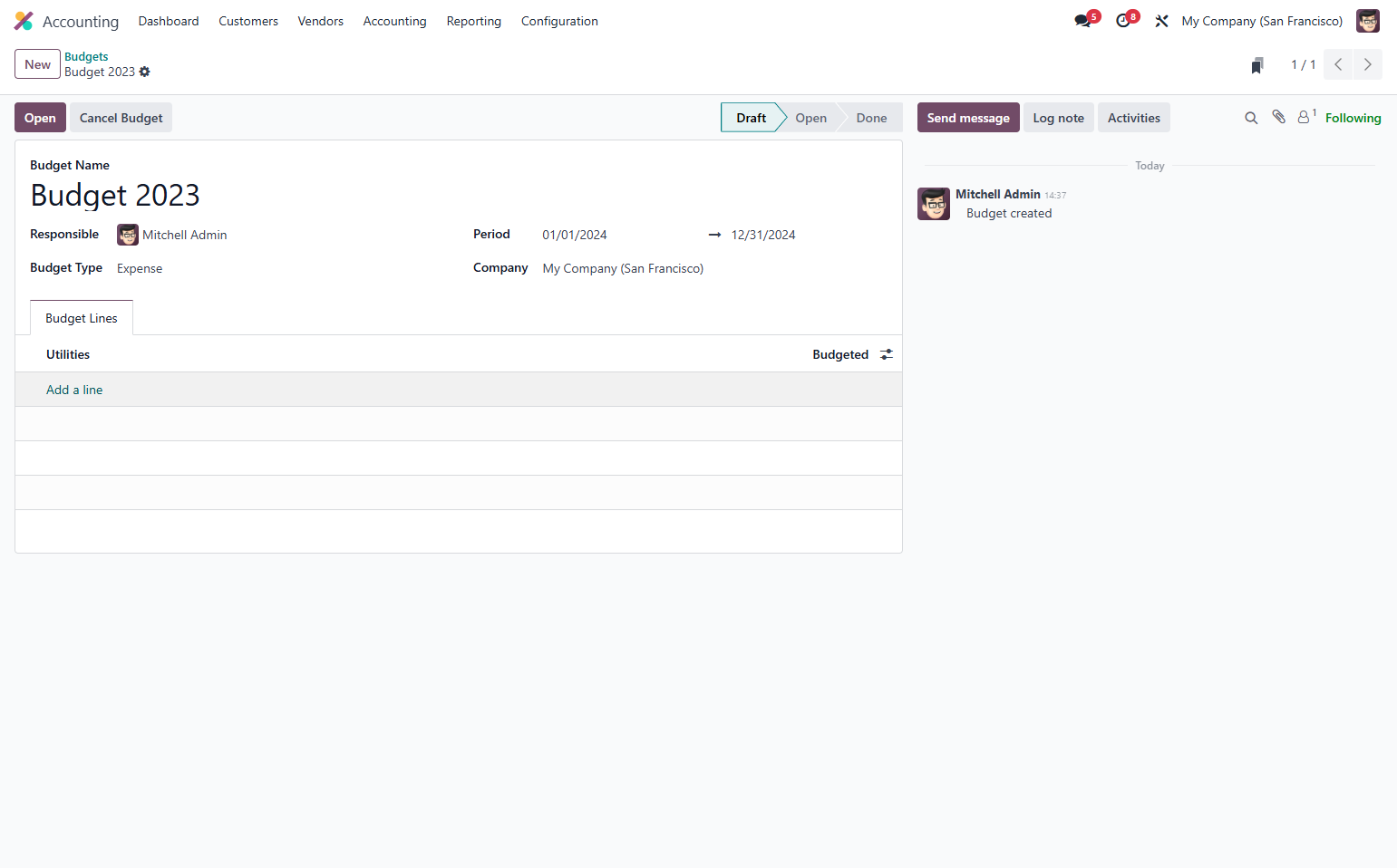Search messages in chatter
This screenshot has width=1397, height=868.
point(1251,118)
